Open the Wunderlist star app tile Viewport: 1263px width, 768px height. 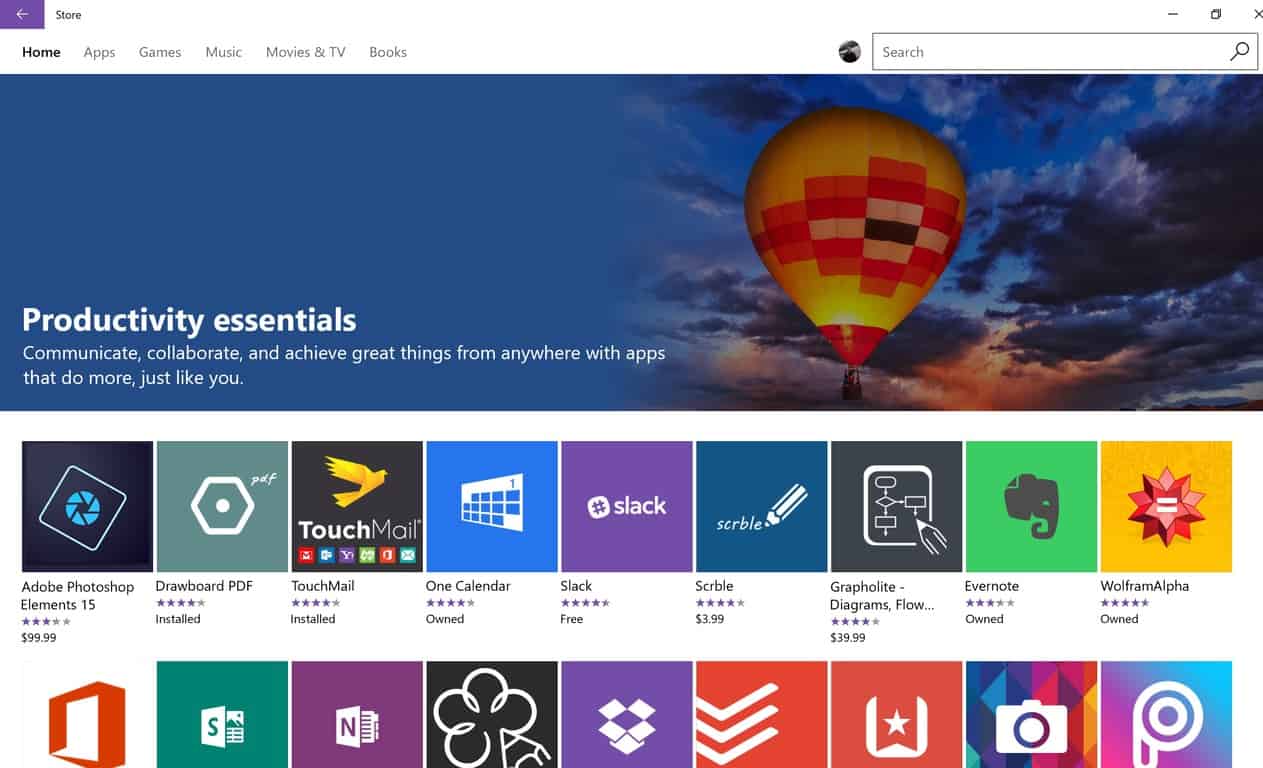897,714
